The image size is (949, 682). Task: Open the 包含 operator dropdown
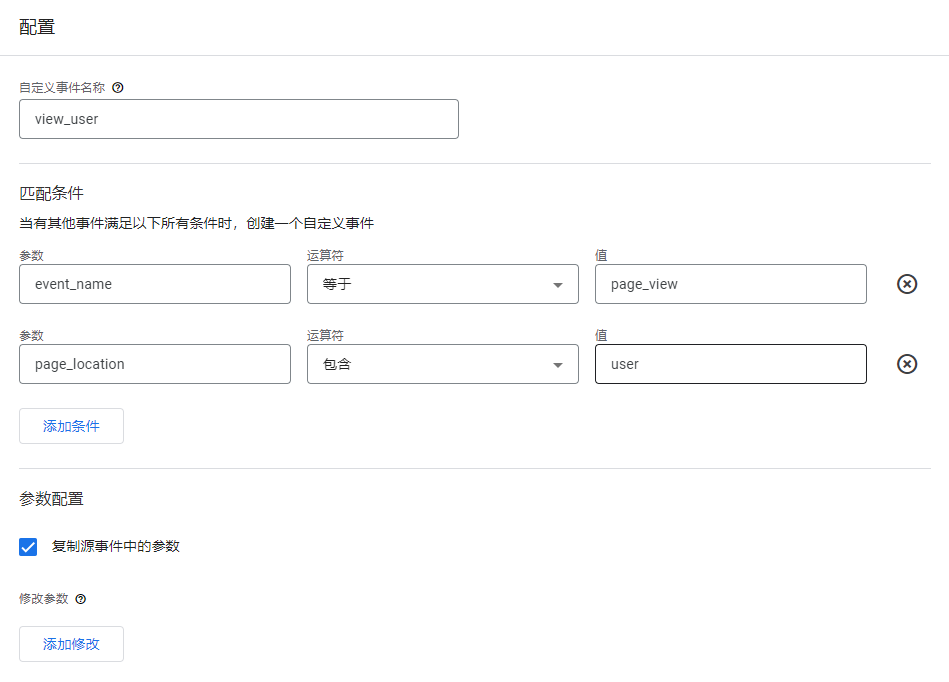click(x=442, y=364)
